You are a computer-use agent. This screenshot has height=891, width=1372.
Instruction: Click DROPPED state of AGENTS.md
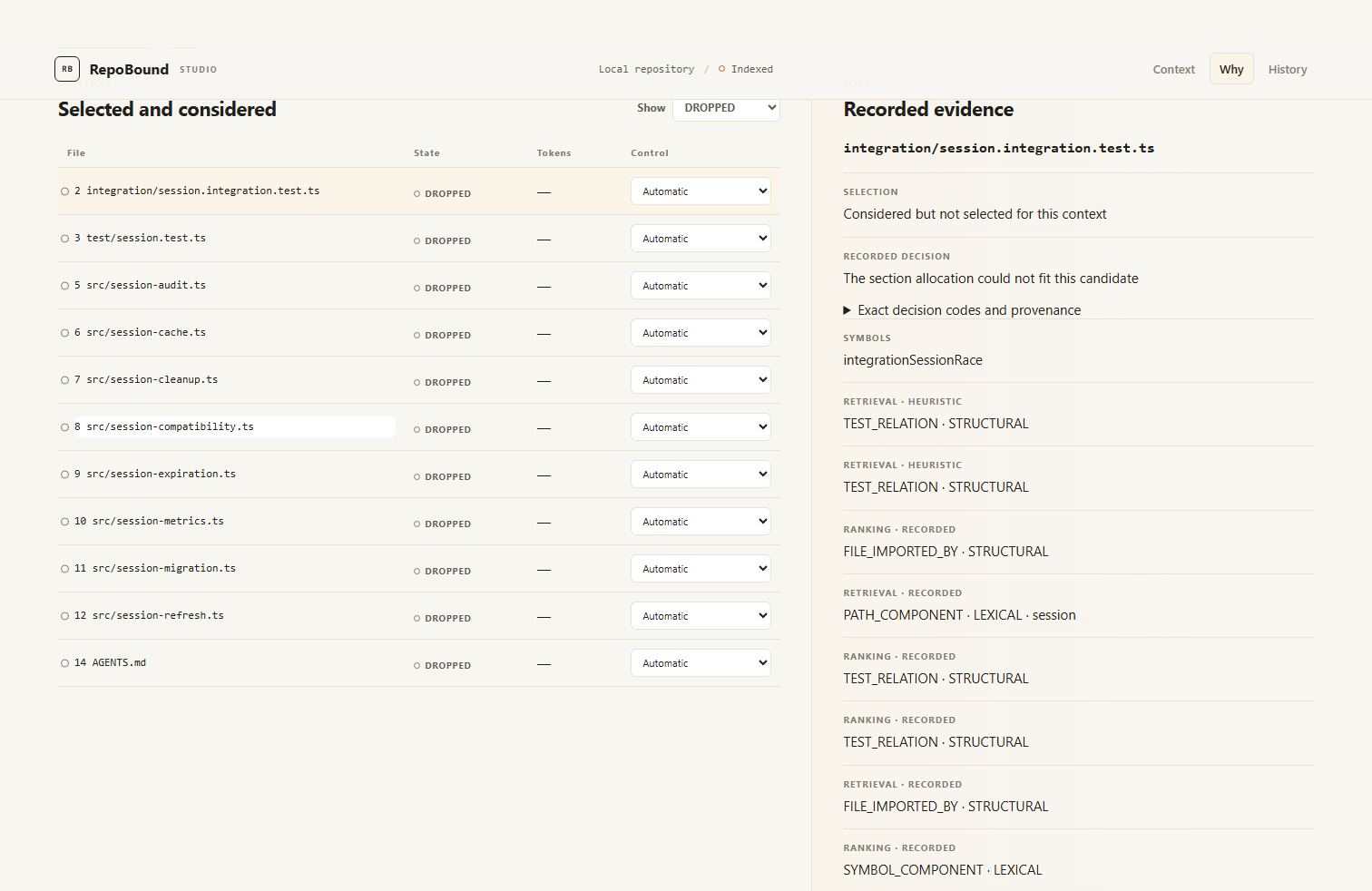coord(442,666)
